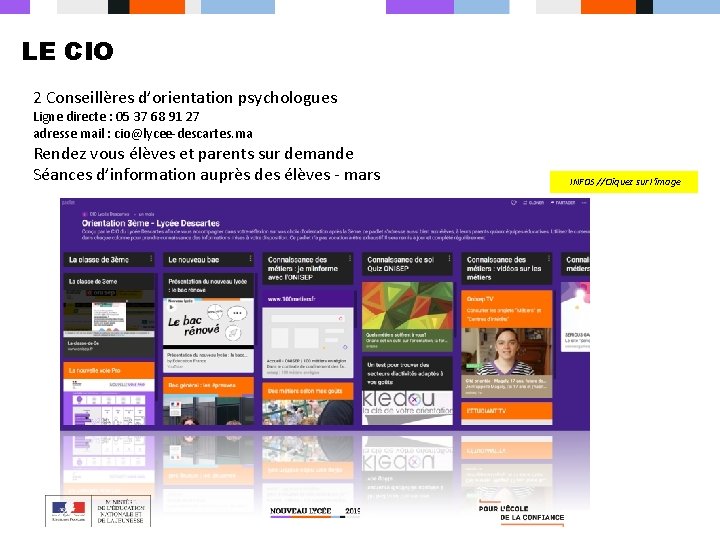Open options menu of 'Quiz ONISEP' column
The image size is (720, 540).
tap(449, 259)
